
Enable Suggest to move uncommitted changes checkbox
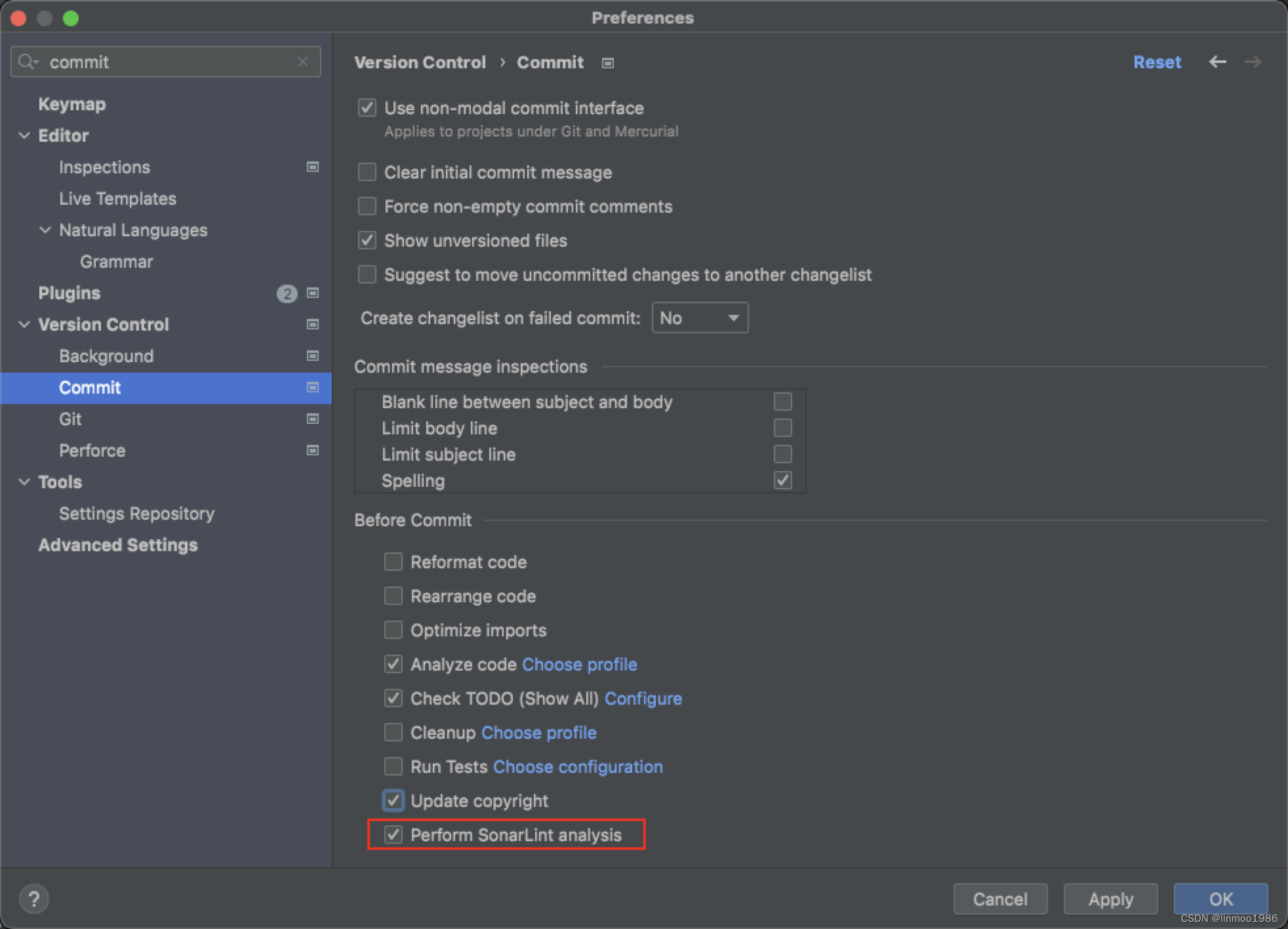point(367,274)
